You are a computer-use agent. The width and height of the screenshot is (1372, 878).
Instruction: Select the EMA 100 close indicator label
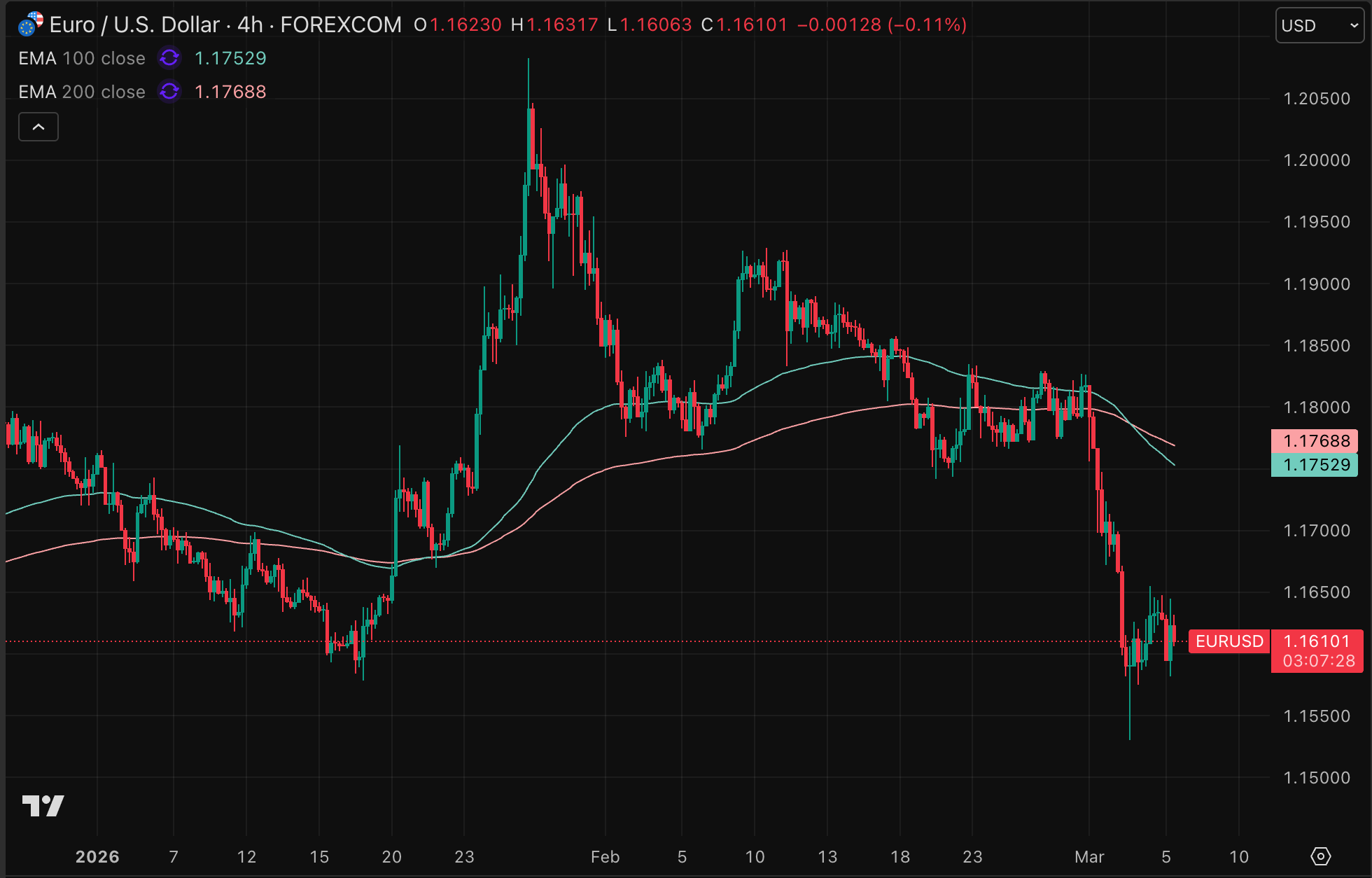pyautogui.click(x=82, y=58)
